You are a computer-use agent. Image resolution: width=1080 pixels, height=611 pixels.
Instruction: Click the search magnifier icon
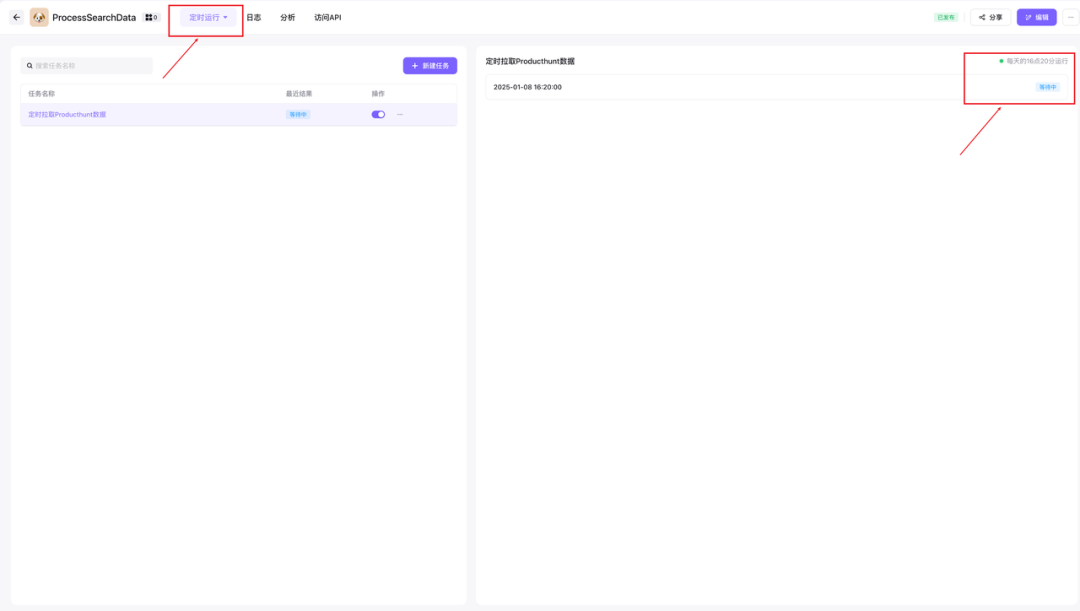tap(30, 65)
